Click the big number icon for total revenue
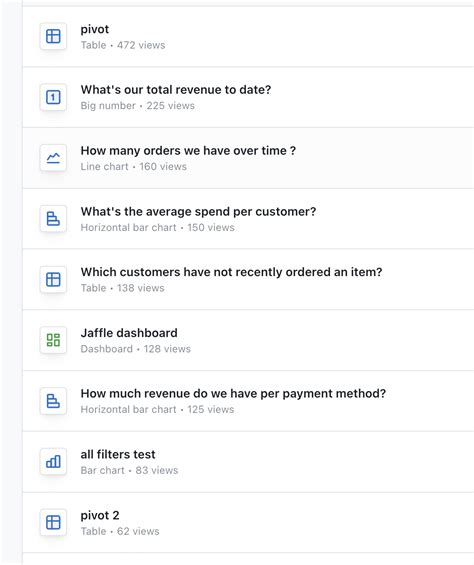Viewport: 474px width, 565px height. click(53, 97)
